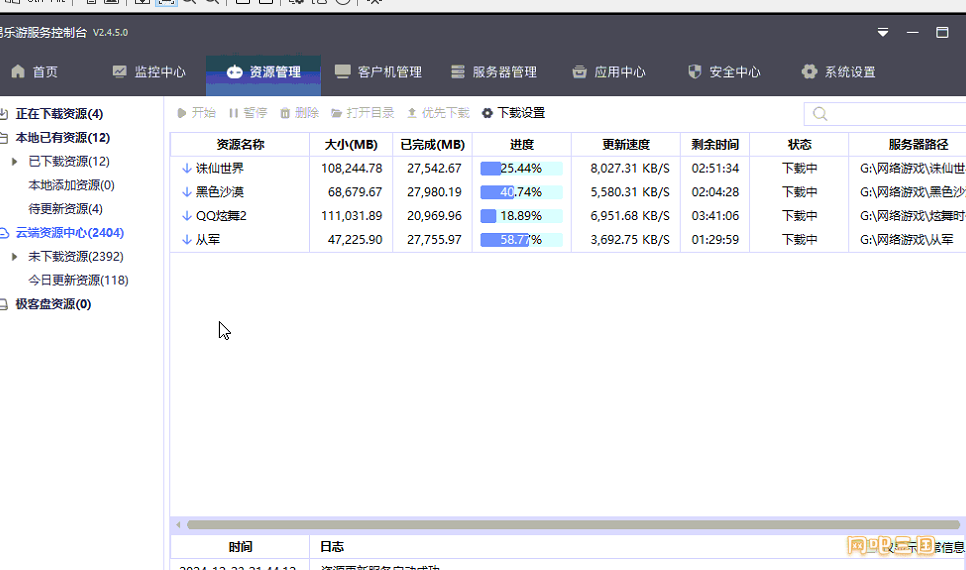The height and width of the screenshot is (570, 966).
Task: Select 待更新资源(4) item
Action: tap(65, 209)
